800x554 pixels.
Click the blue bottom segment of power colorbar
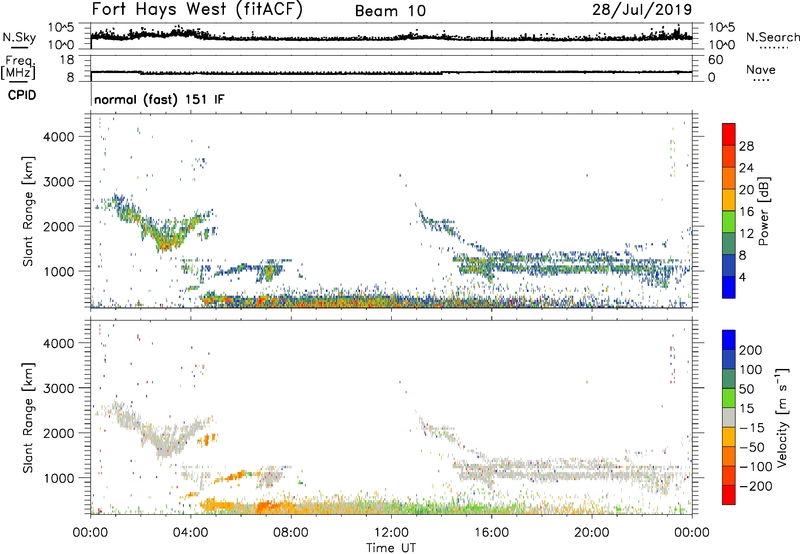pos(729,287)
